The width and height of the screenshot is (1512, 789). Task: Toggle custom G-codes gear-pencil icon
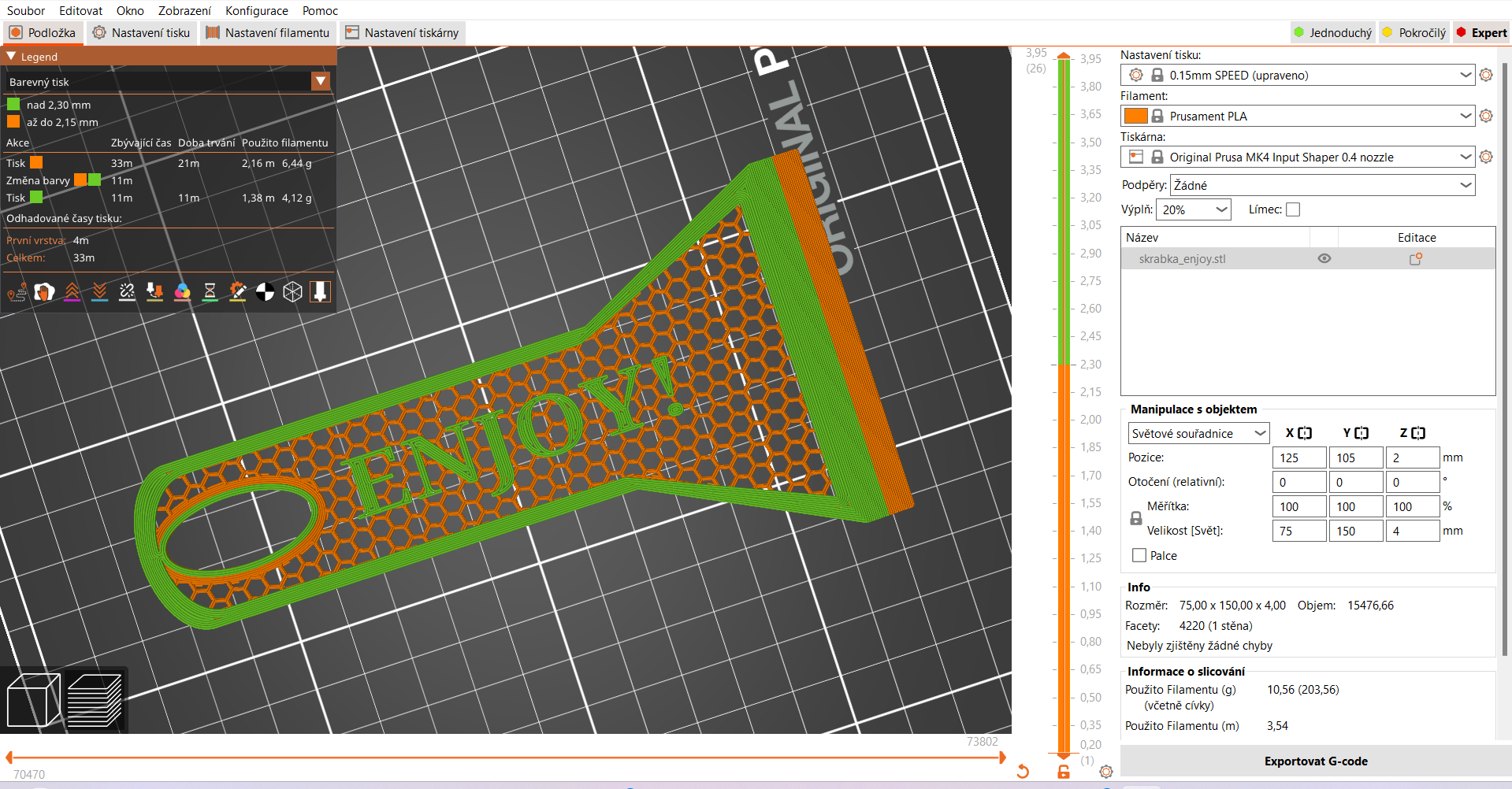(x=237, y=292)
